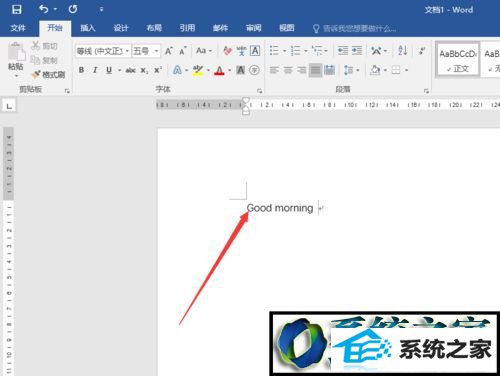Decrease paragraph indent

(343, 51)
